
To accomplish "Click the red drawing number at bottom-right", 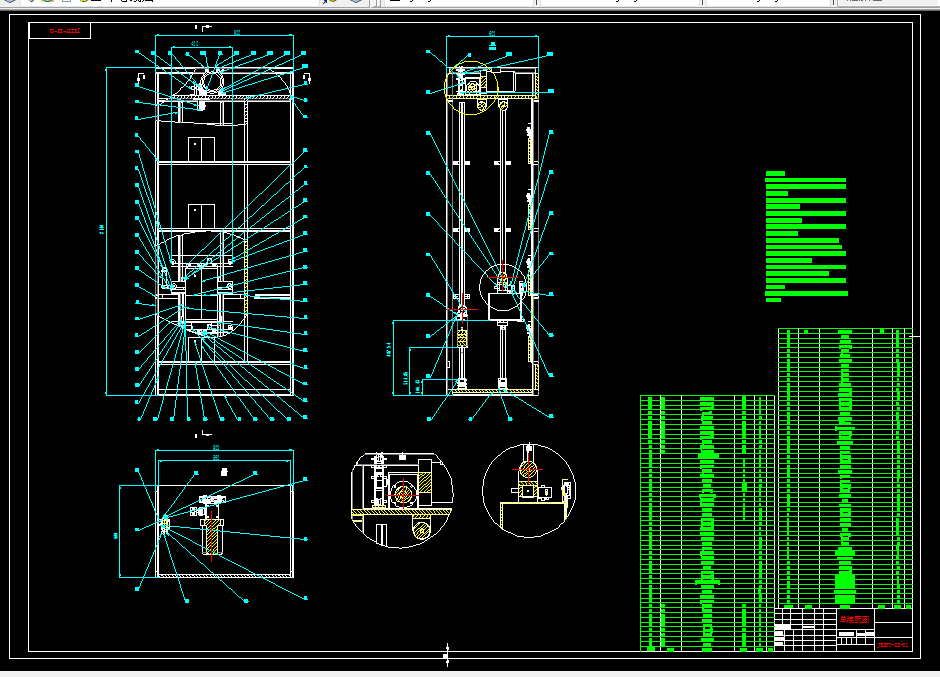I will pyautogui.click(x=893, y=645).
